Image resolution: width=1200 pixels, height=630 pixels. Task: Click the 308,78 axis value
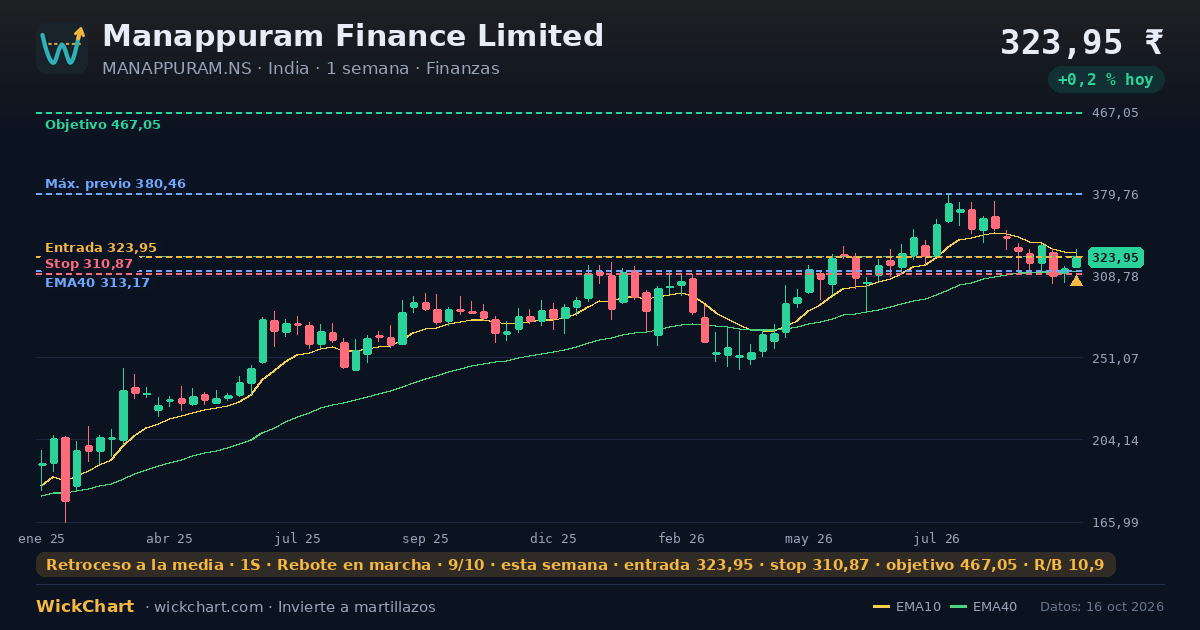(1115, 276)
